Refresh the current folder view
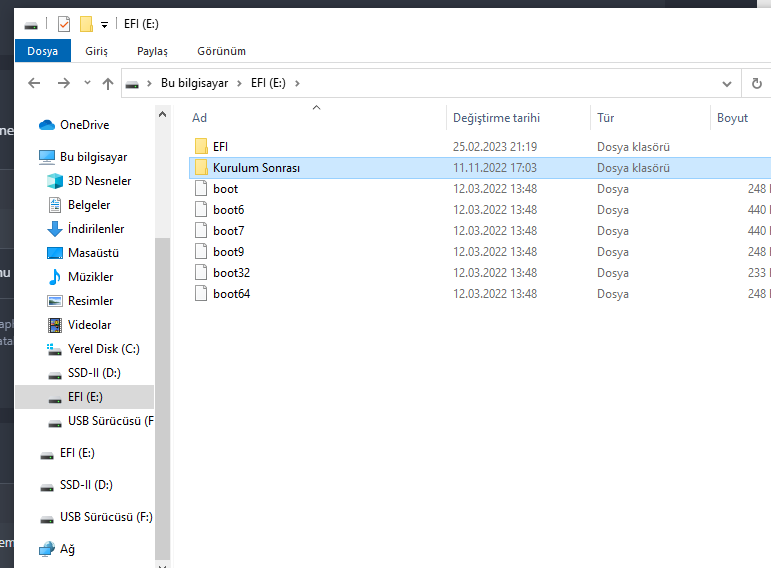The width and height of the screenshot is (771, 568). click(757, 83)
